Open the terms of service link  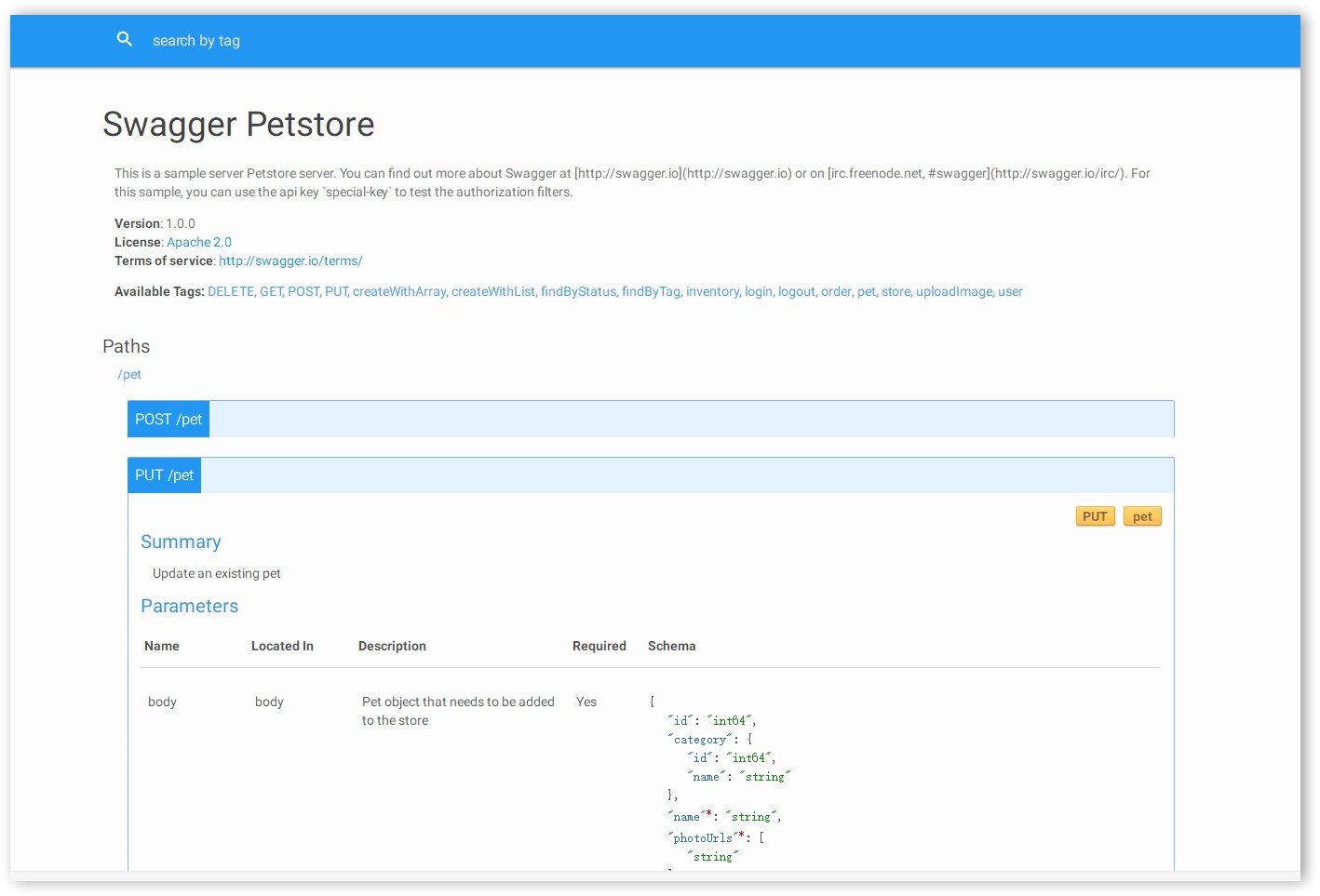(x=290, y=261)
